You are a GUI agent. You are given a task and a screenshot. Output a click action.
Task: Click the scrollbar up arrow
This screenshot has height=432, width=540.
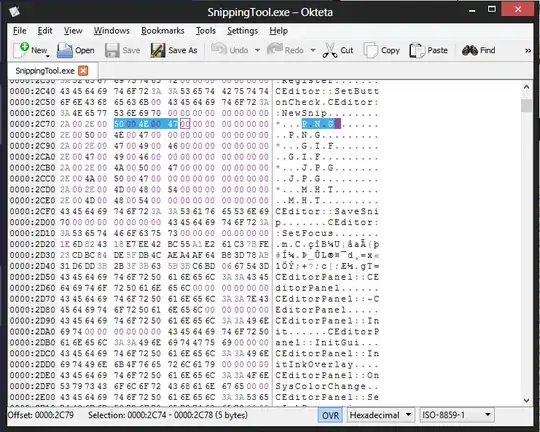(526, 87)
